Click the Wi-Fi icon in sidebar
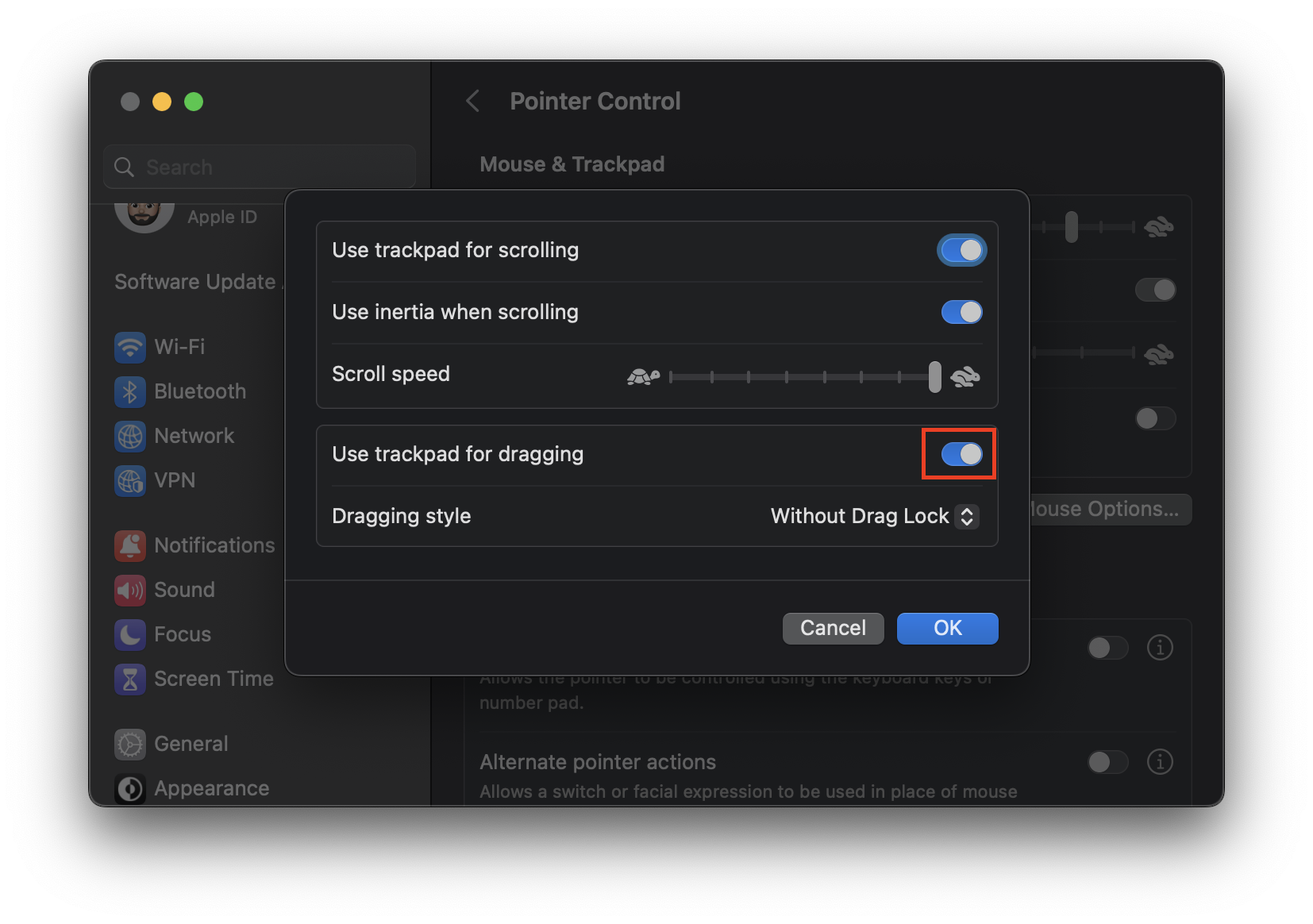This screenshot has height=924, width=1313. tap(130, 347)
